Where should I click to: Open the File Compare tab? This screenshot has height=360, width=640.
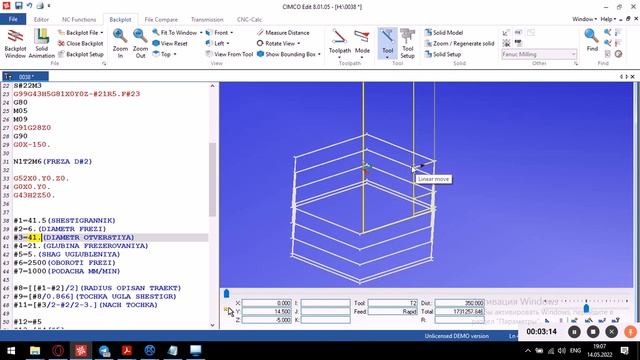(x=161, y=19)
